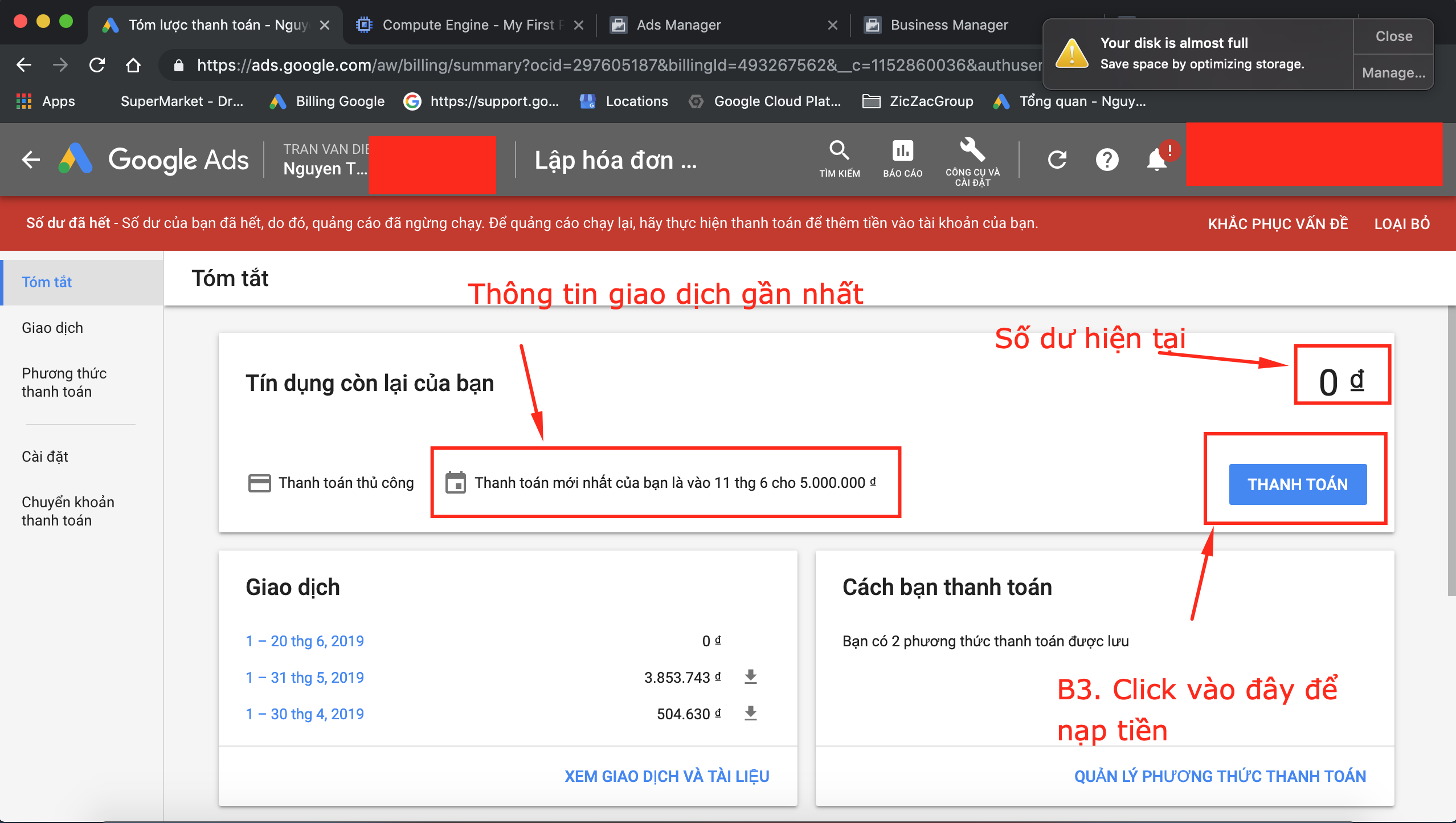
Task: Close the Ads Manager tab
Action: pos(833,25)
